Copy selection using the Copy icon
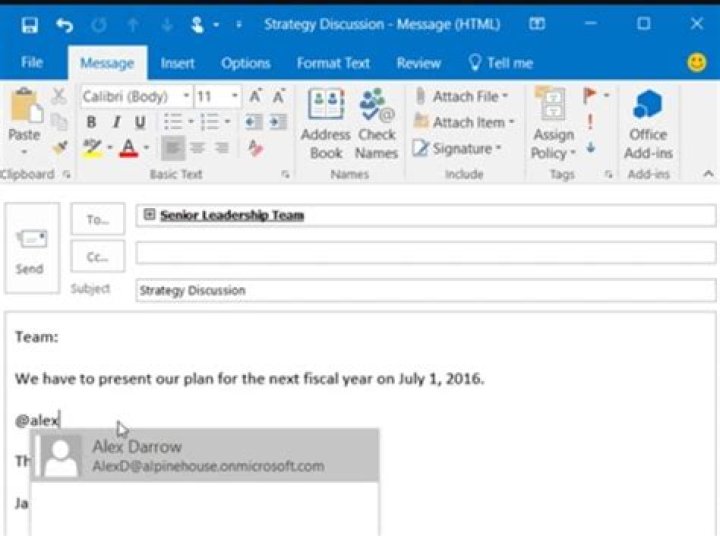Screen dimensions: 720x536 tap(59, 122)
